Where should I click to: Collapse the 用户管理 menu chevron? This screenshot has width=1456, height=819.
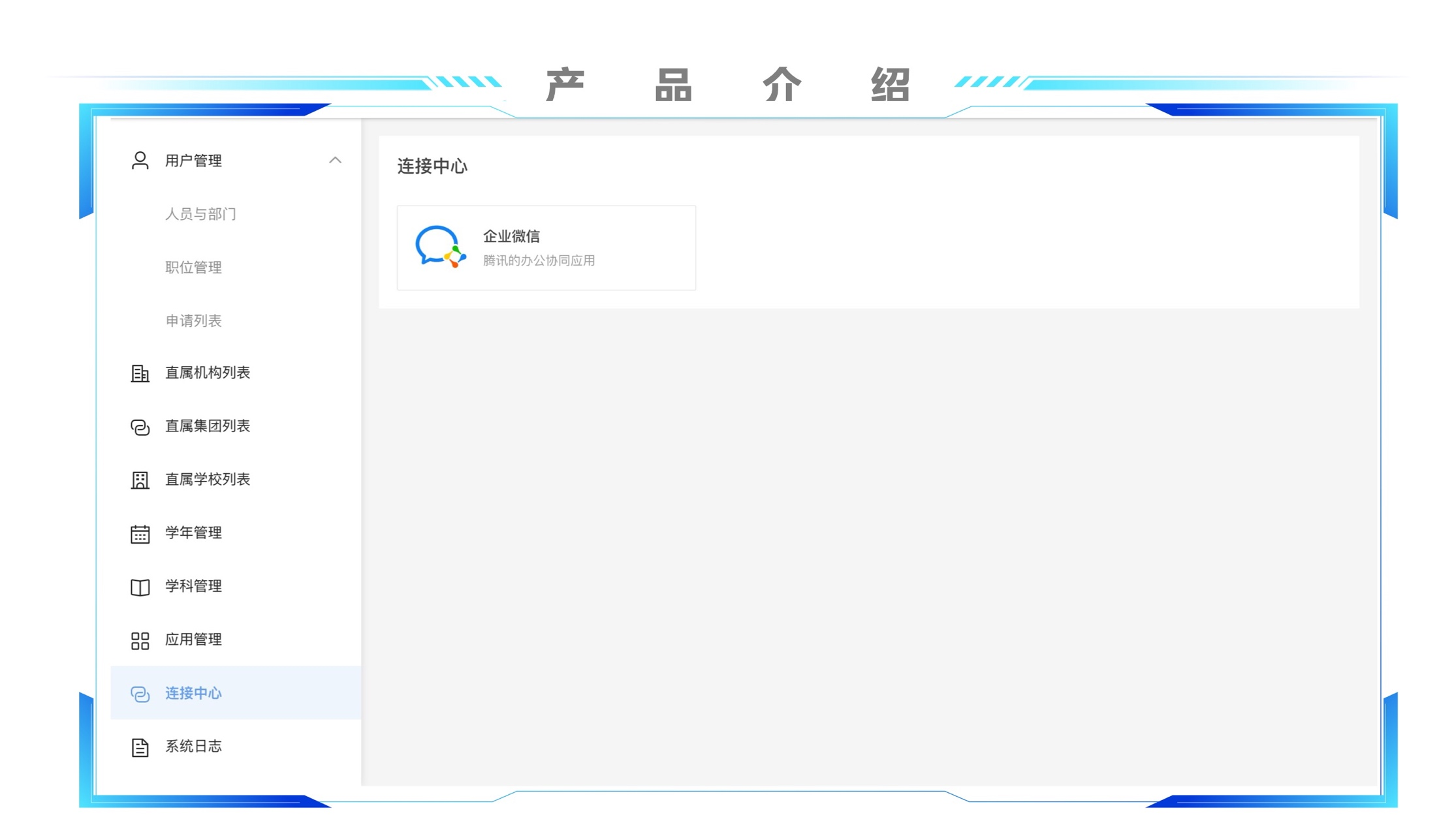(x=335, y=161)
